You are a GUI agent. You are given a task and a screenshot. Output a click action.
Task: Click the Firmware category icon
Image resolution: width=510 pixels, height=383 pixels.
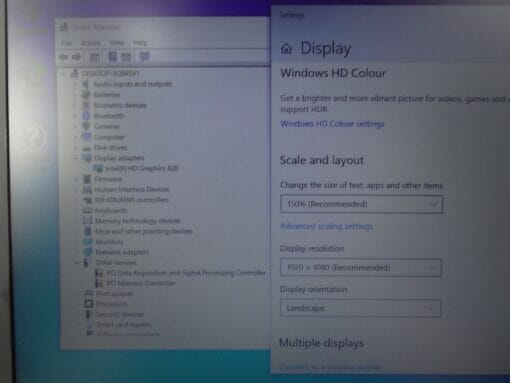[x=87, y=179]
